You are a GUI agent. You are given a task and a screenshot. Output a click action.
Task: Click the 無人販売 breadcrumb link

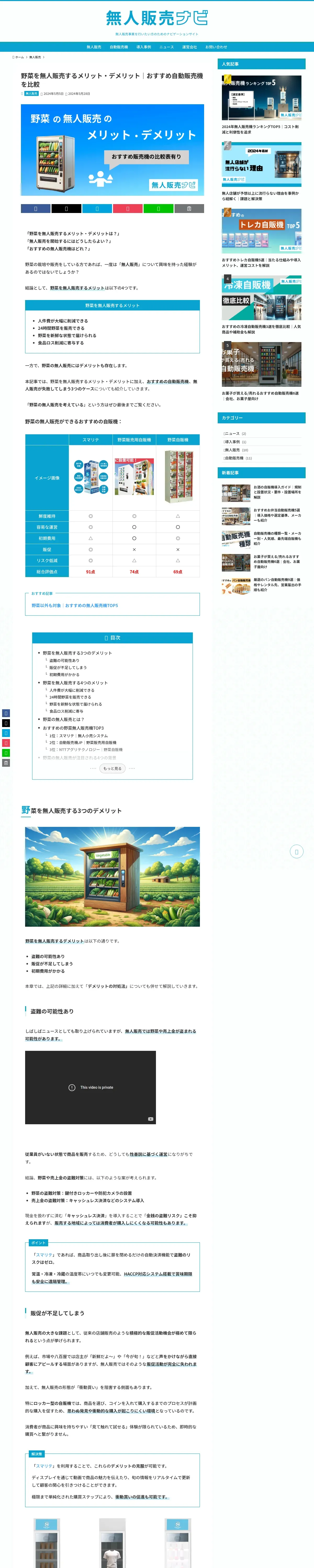coord(35,57)
